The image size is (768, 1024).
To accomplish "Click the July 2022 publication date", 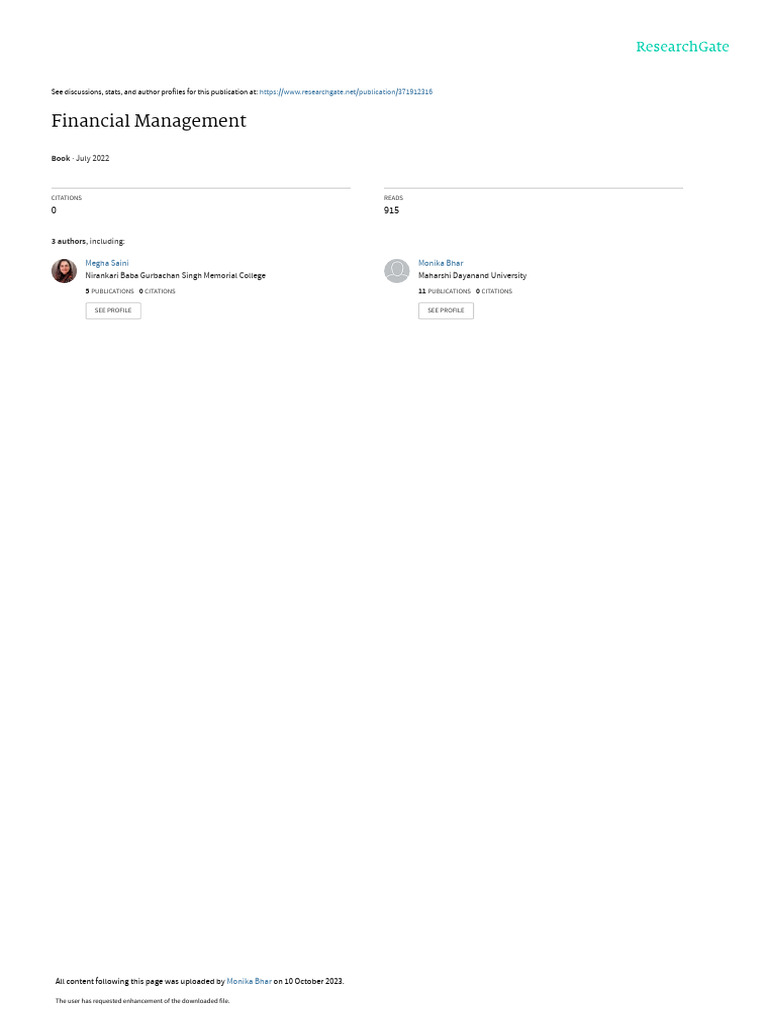I will (93, 159).
